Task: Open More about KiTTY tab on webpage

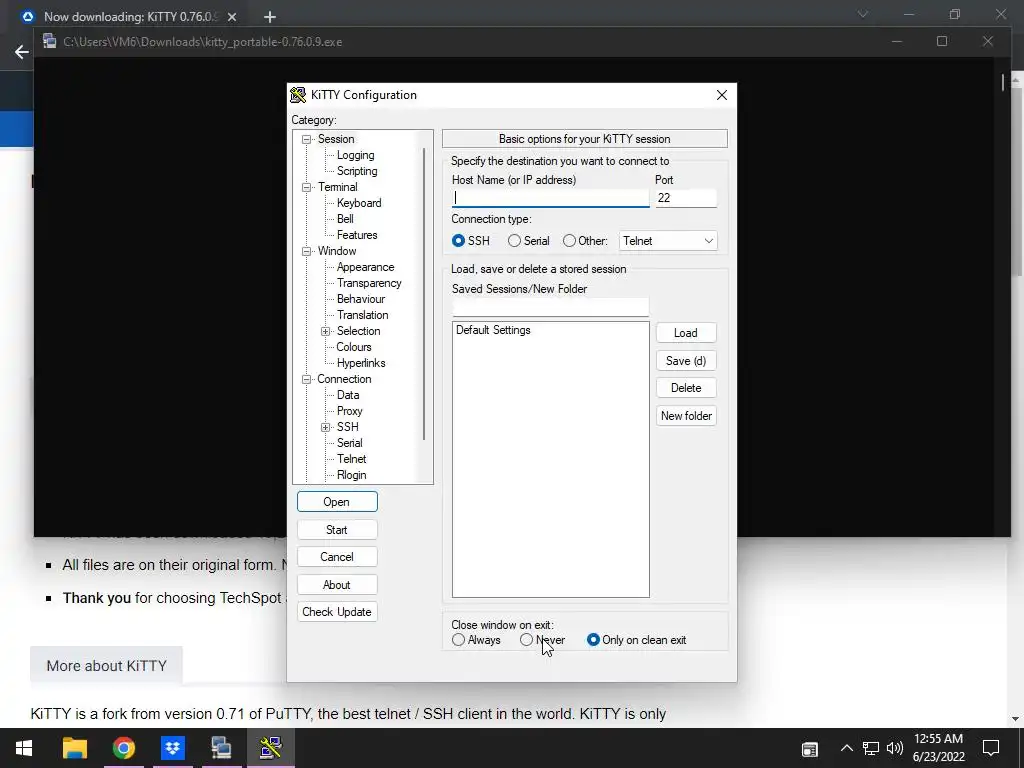Action: tap(106, 665)
